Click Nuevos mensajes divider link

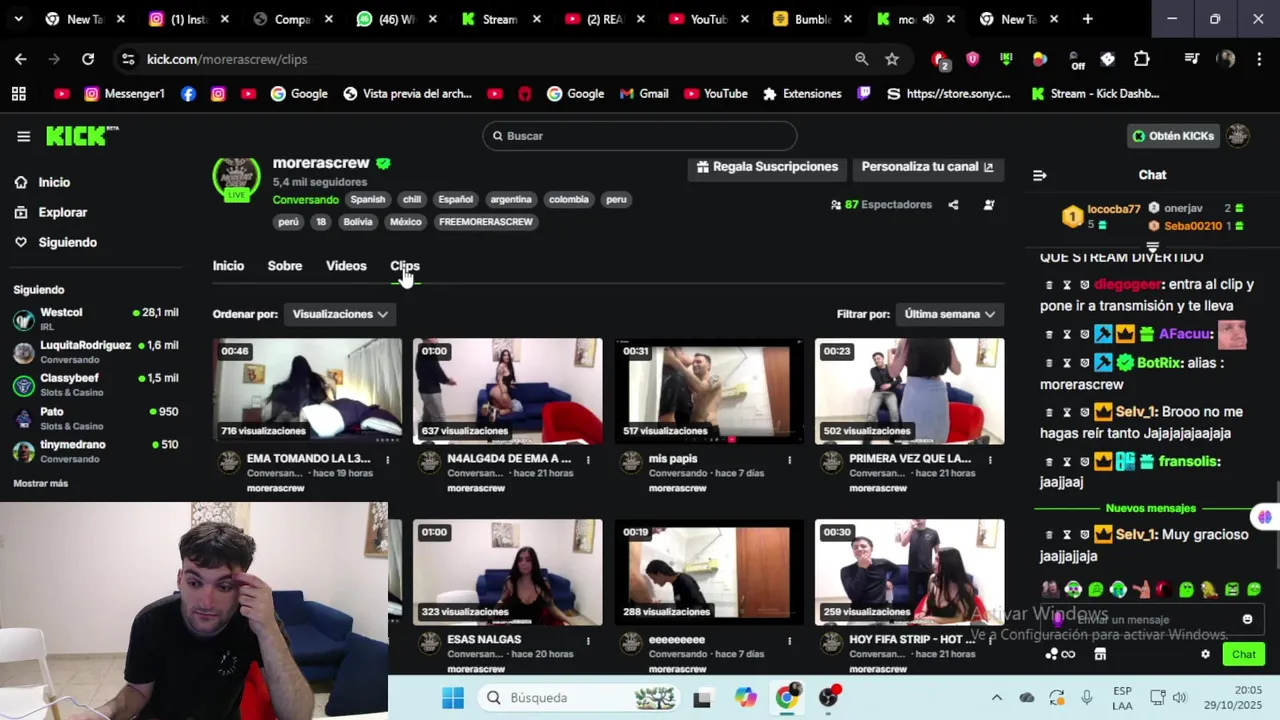point(1151,508)
